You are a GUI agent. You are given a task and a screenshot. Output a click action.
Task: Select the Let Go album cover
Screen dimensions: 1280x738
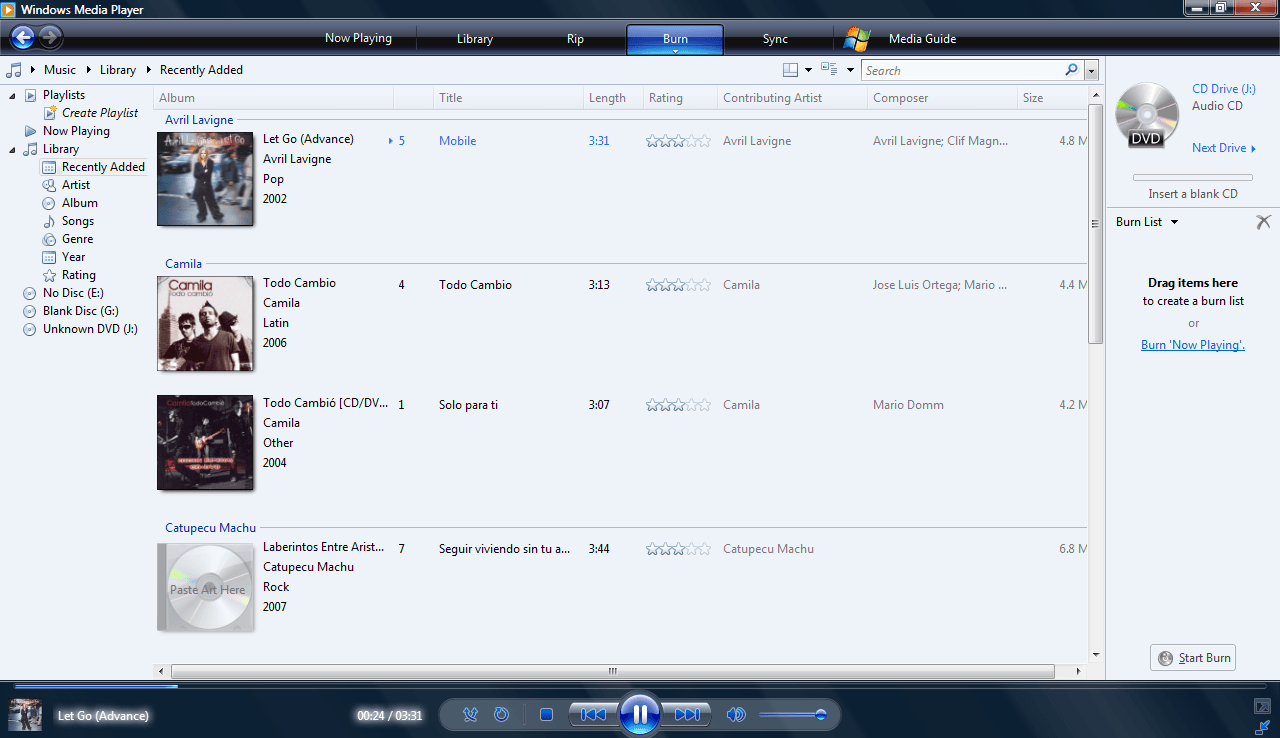pos(205,179)
